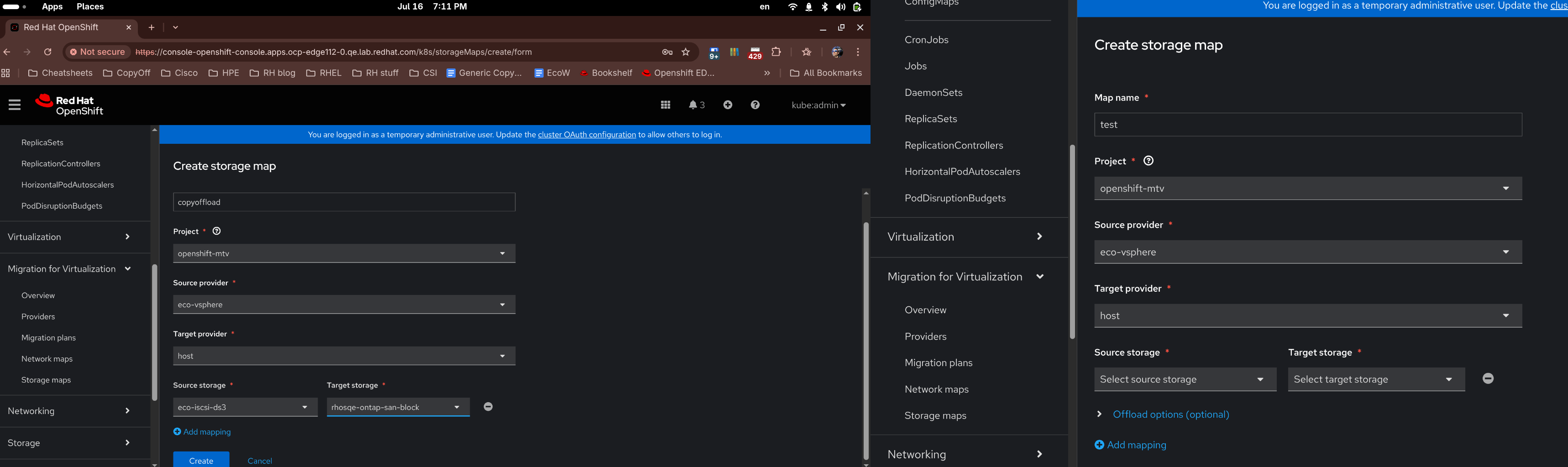Open the browser three-dot menu
1568x467 pixels.
tap(858, 52)
